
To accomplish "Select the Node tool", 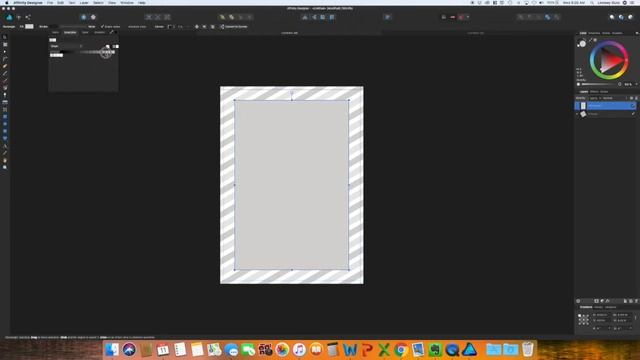I will pos(5,51).
